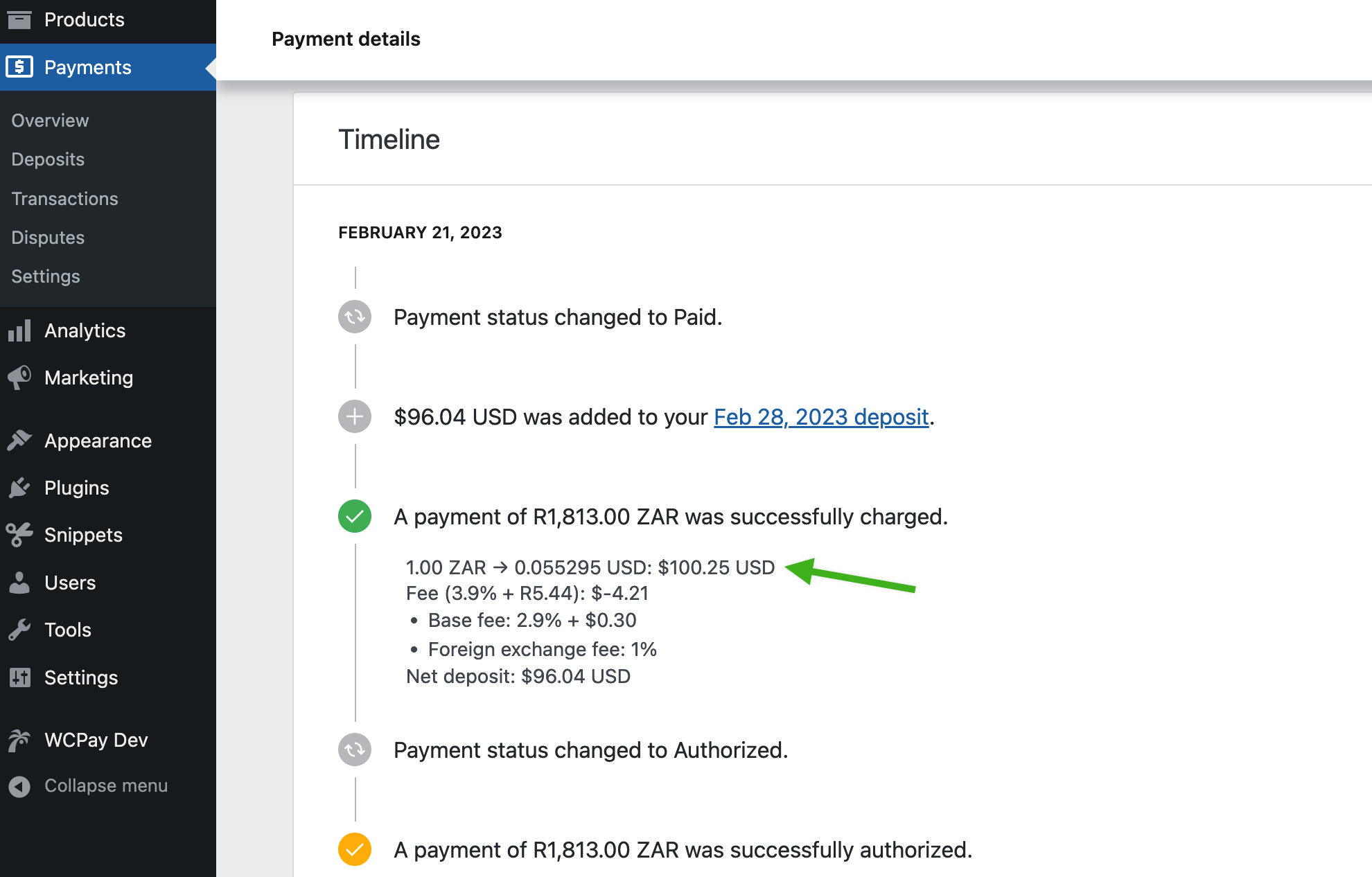The image size is (1372, 877).
Task: Click the status change icon beside Paid event
Action: 354,317
